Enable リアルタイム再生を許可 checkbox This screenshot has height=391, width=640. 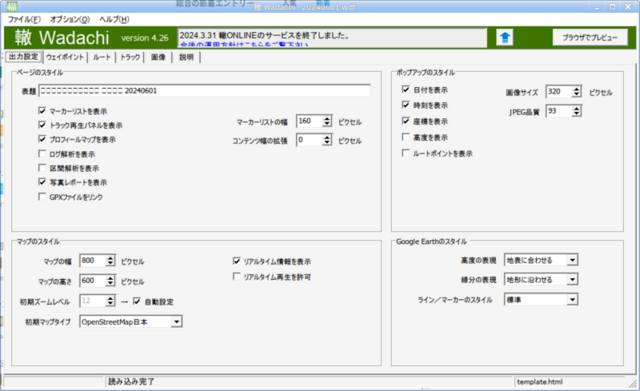[236, 277]
